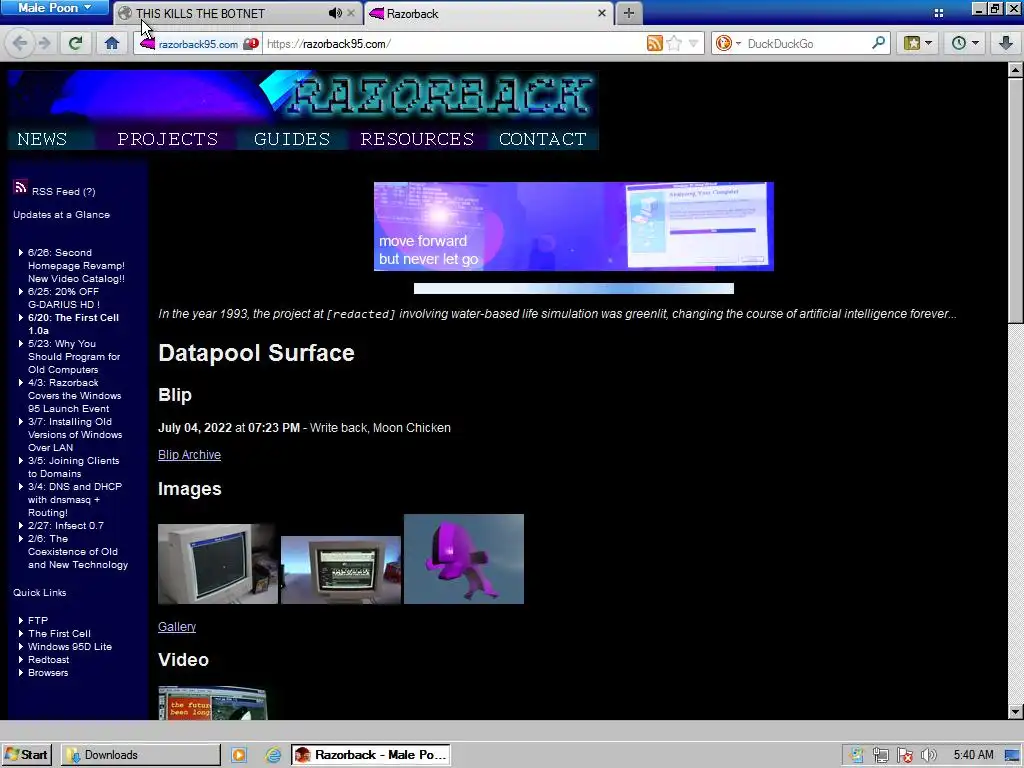Image resolution: width=1024 pixels, height=768 pixels.
Task: Mute the audio on the BOTNET tab
Action: tap(334, 13)
